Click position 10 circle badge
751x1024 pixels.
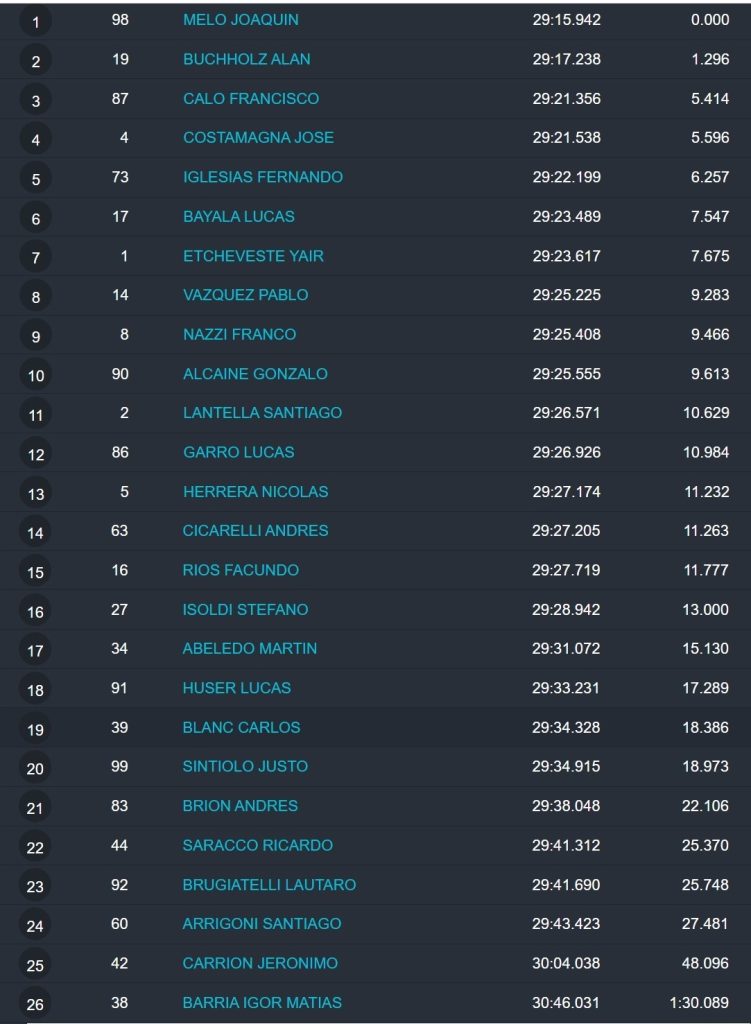tap(35, 376)
